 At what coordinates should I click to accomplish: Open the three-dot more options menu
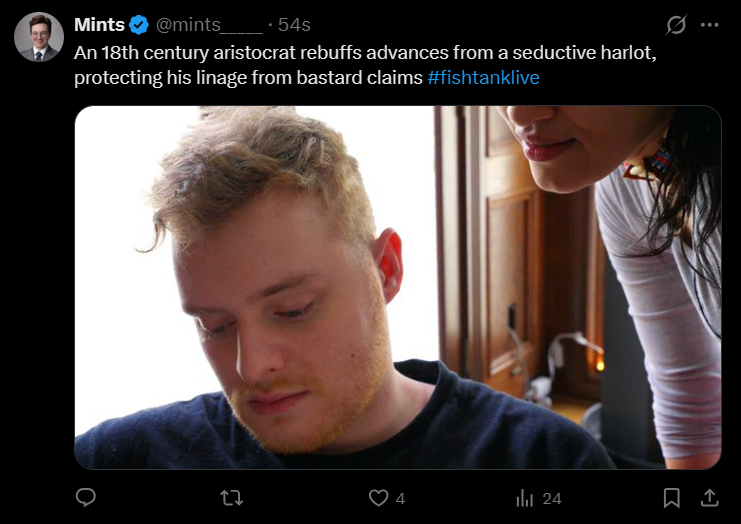(x=710, y=25)
